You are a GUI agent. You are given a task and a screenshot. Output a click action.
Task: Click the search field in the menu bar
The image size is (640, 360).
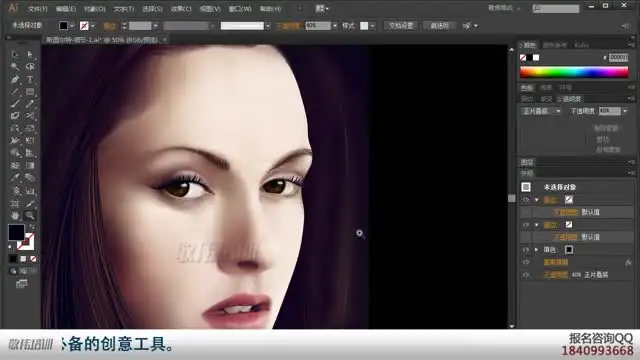coord(556,9)
